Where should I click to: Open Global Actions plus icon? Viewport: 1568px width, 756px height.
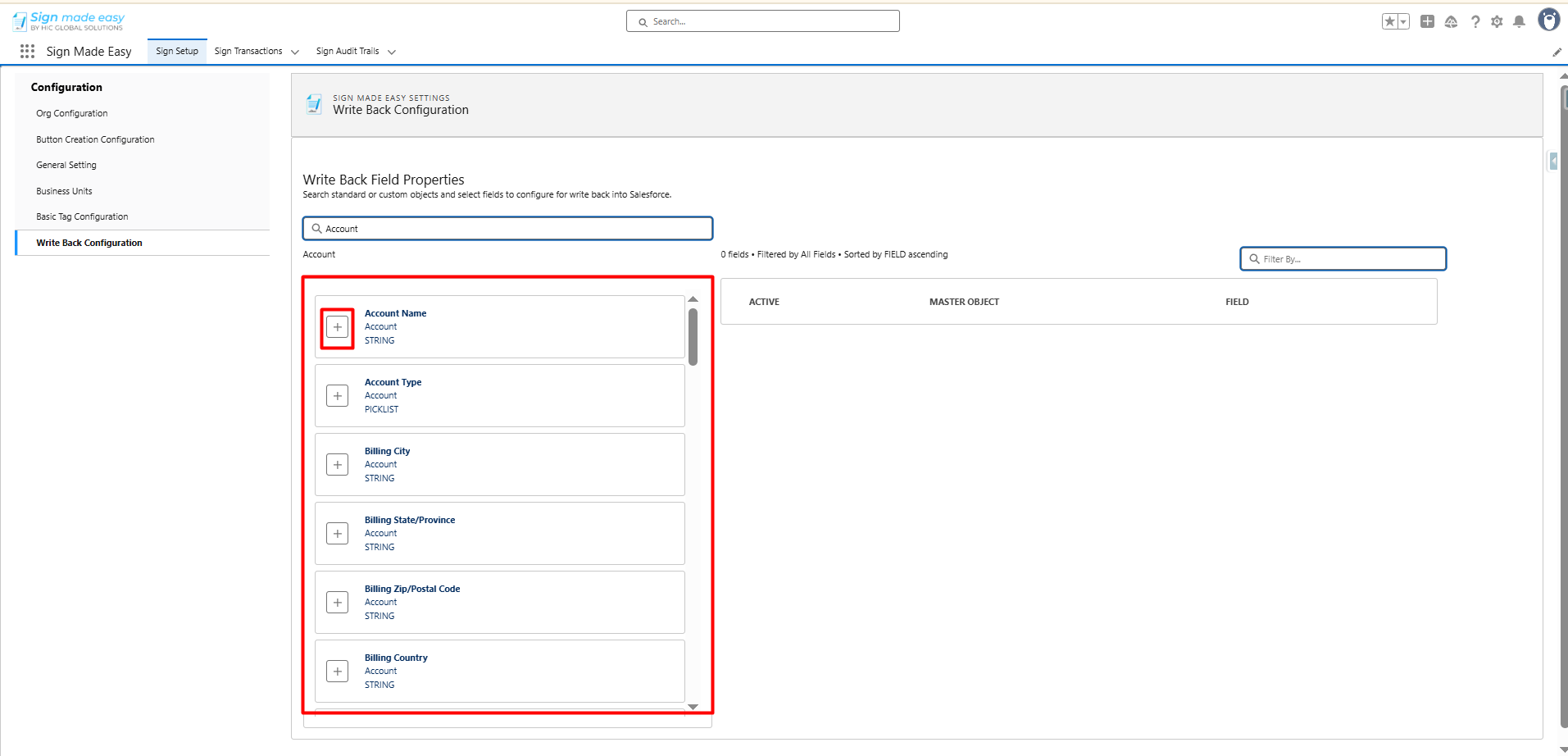[1427, 22]
